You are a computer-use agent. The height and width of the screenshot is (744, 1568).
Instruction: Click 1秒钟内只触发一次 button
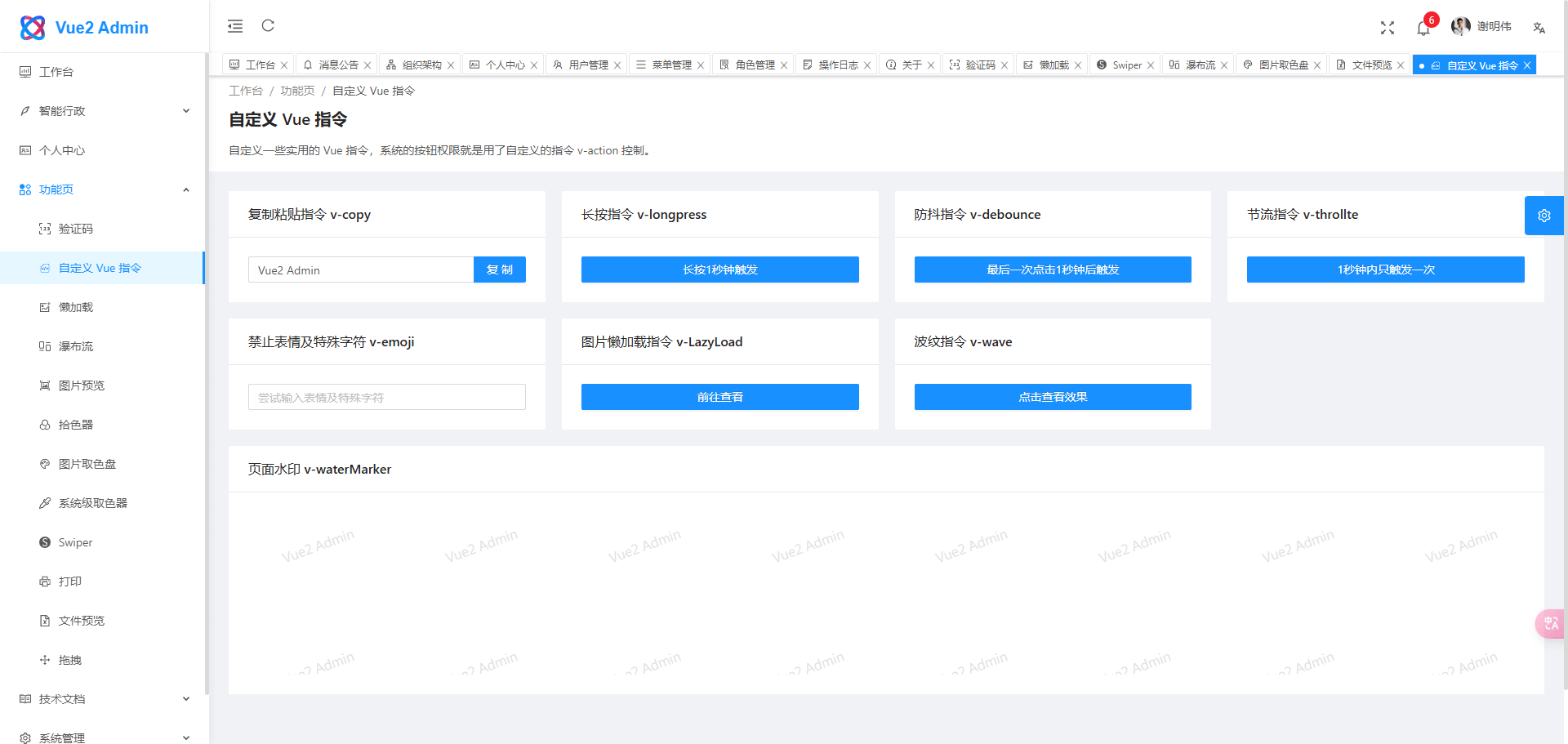[x=1386, y=270]
